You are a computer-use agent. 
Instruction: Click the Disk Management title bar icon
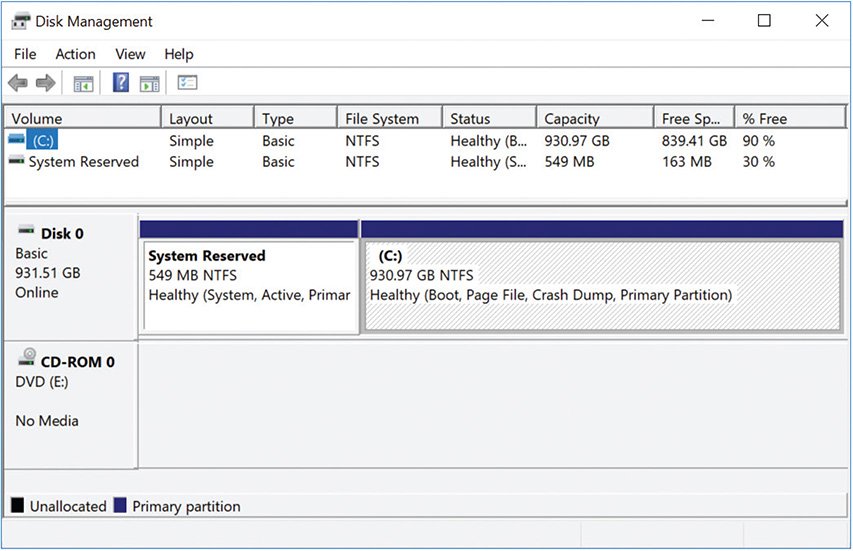coord(21,21)
